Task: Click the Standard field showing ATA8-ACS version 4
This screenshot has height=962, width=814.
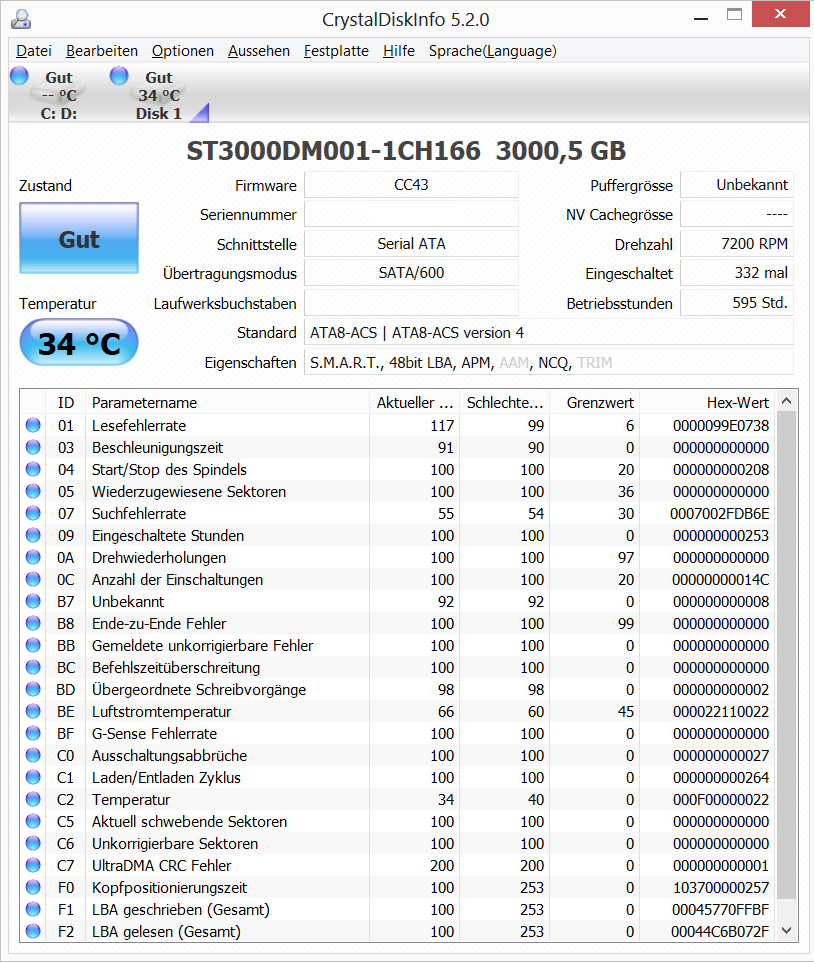Action: tap(548, 333)
